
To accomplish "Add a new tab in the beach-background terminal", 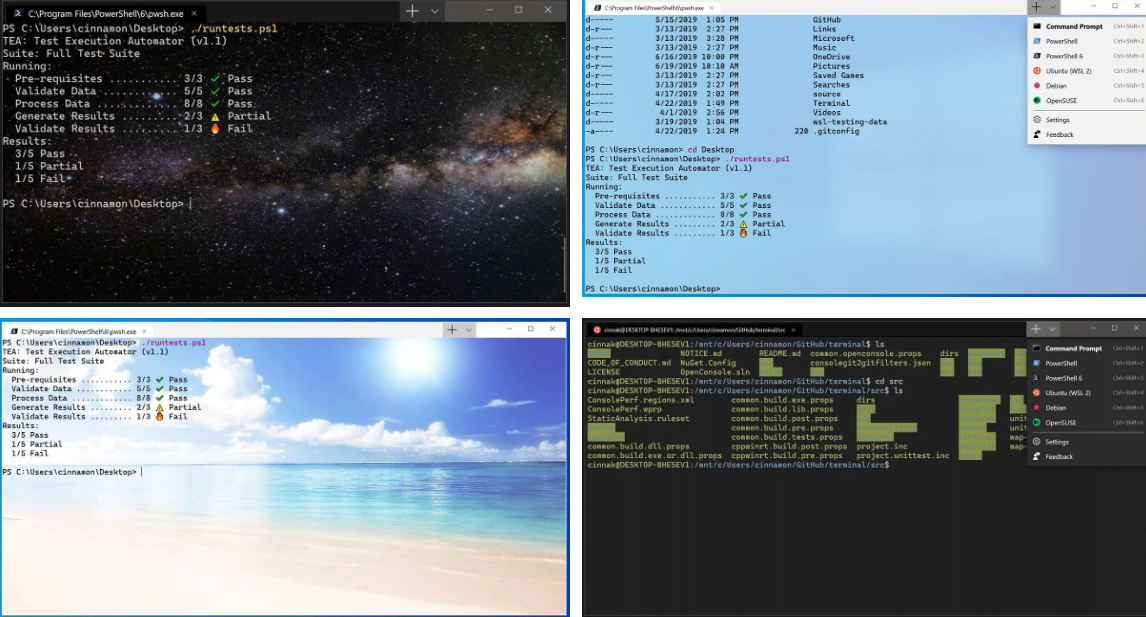I will tap(451, 329).
